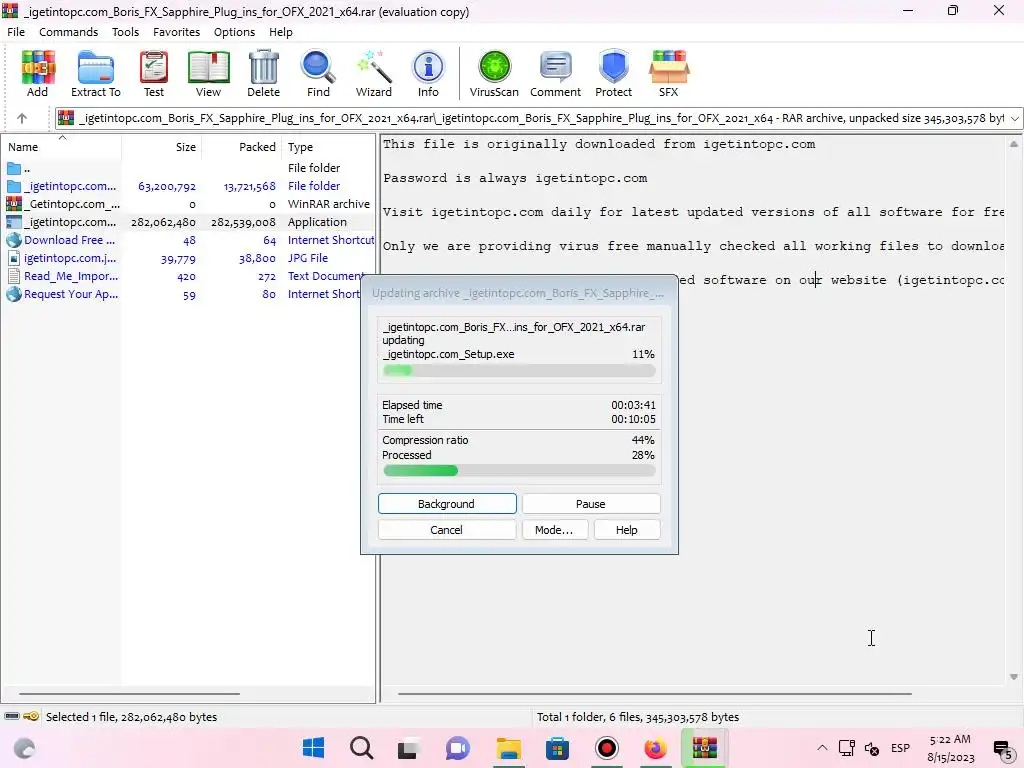Open the Options menu
Image resolution: width=1024 pixels, height=768 pixels.
tap(234, 32)
